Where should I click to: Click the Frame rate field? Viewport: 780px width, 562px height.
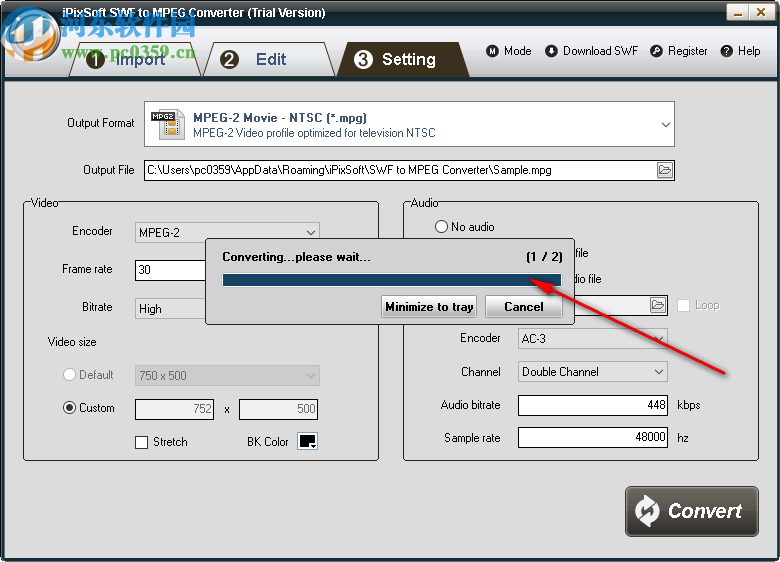170,270
